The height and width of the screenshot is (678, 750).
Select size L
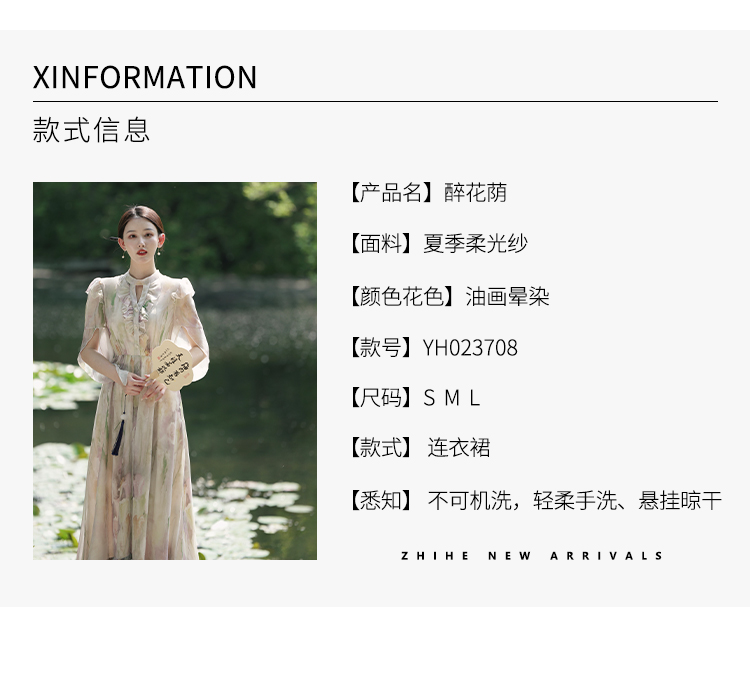tap(474, 398)
